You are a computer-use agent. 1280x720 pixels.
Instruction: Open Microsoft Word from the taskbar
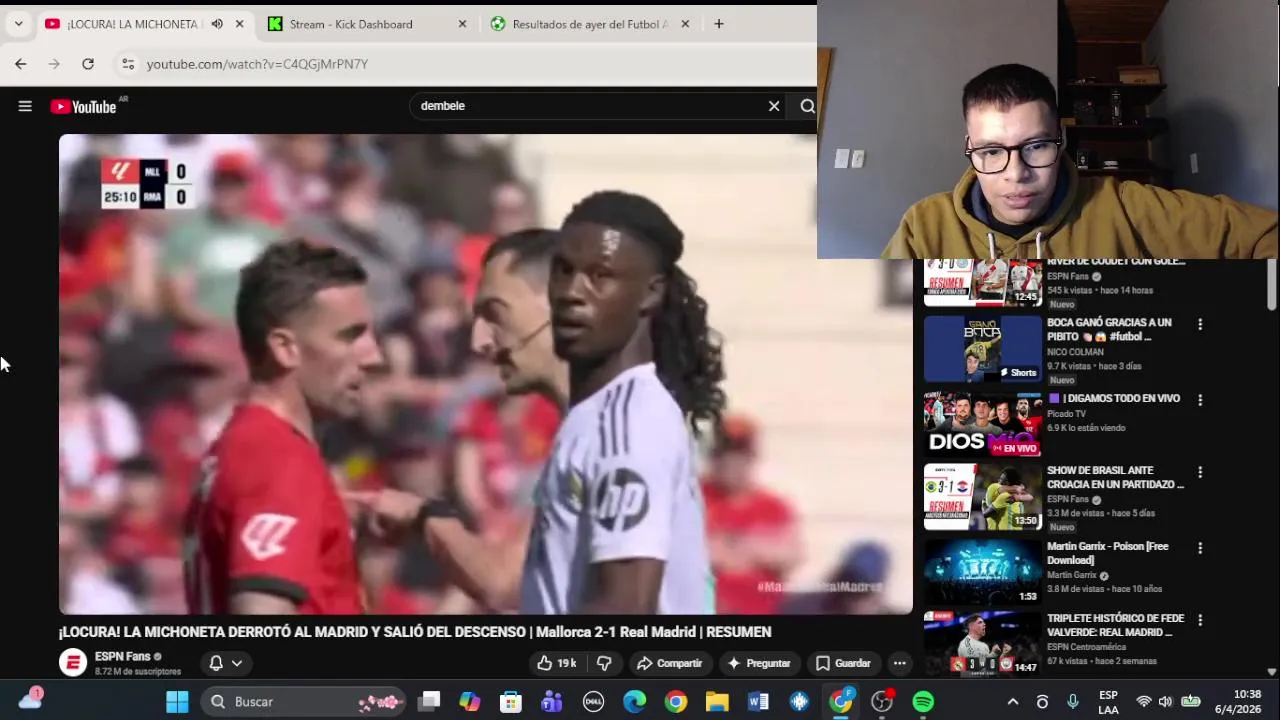(x=758, y=702)
